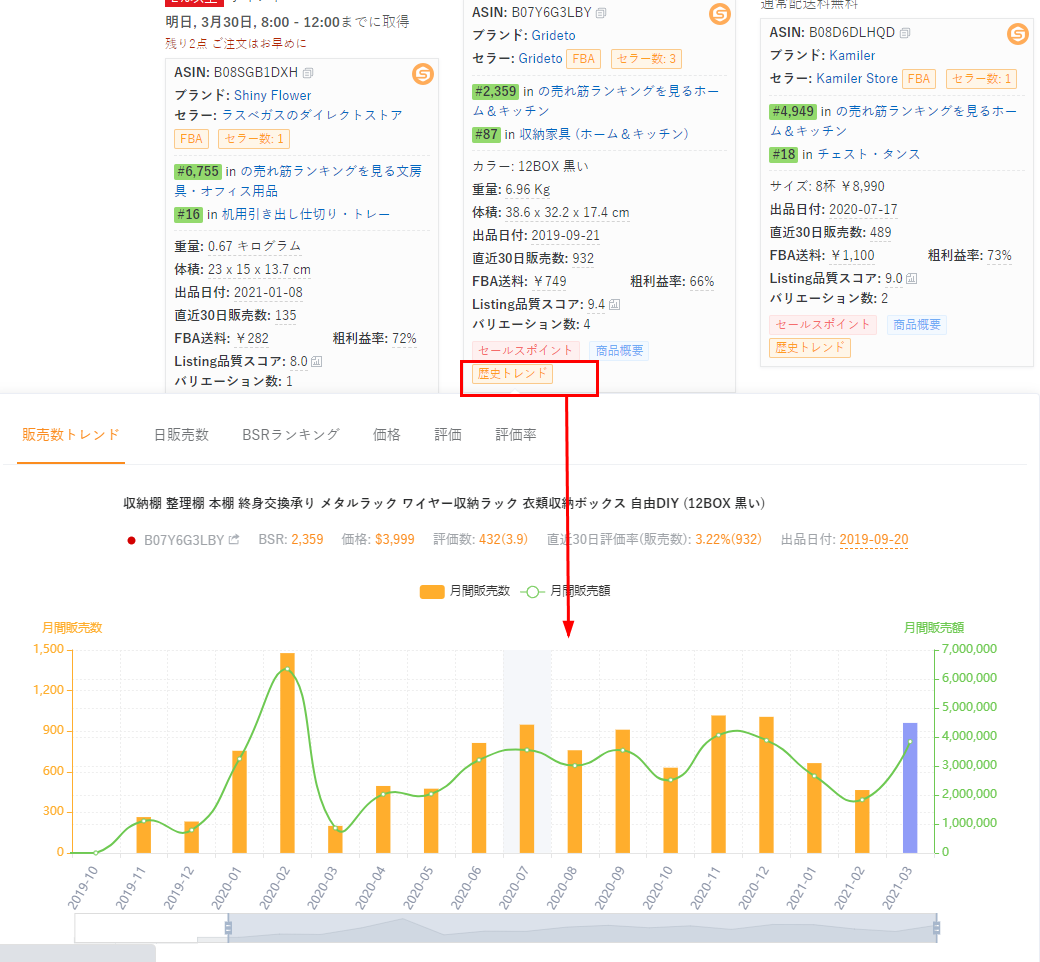Click the 30-day sales value 489

click(x=880, y=232)
